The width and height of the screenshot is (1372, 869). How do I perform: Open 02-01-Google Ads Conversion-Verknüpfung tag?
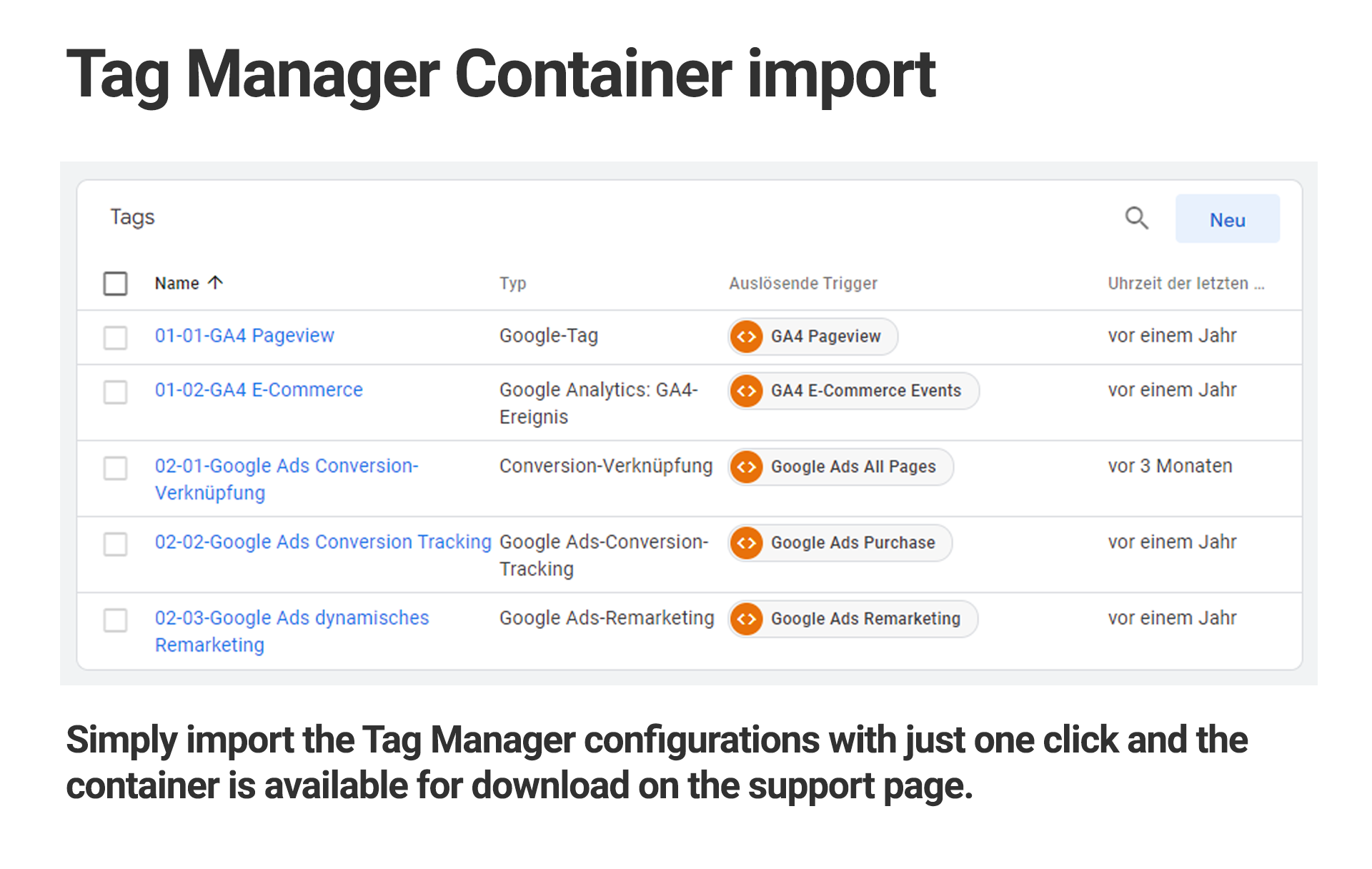tap(287, 479)
